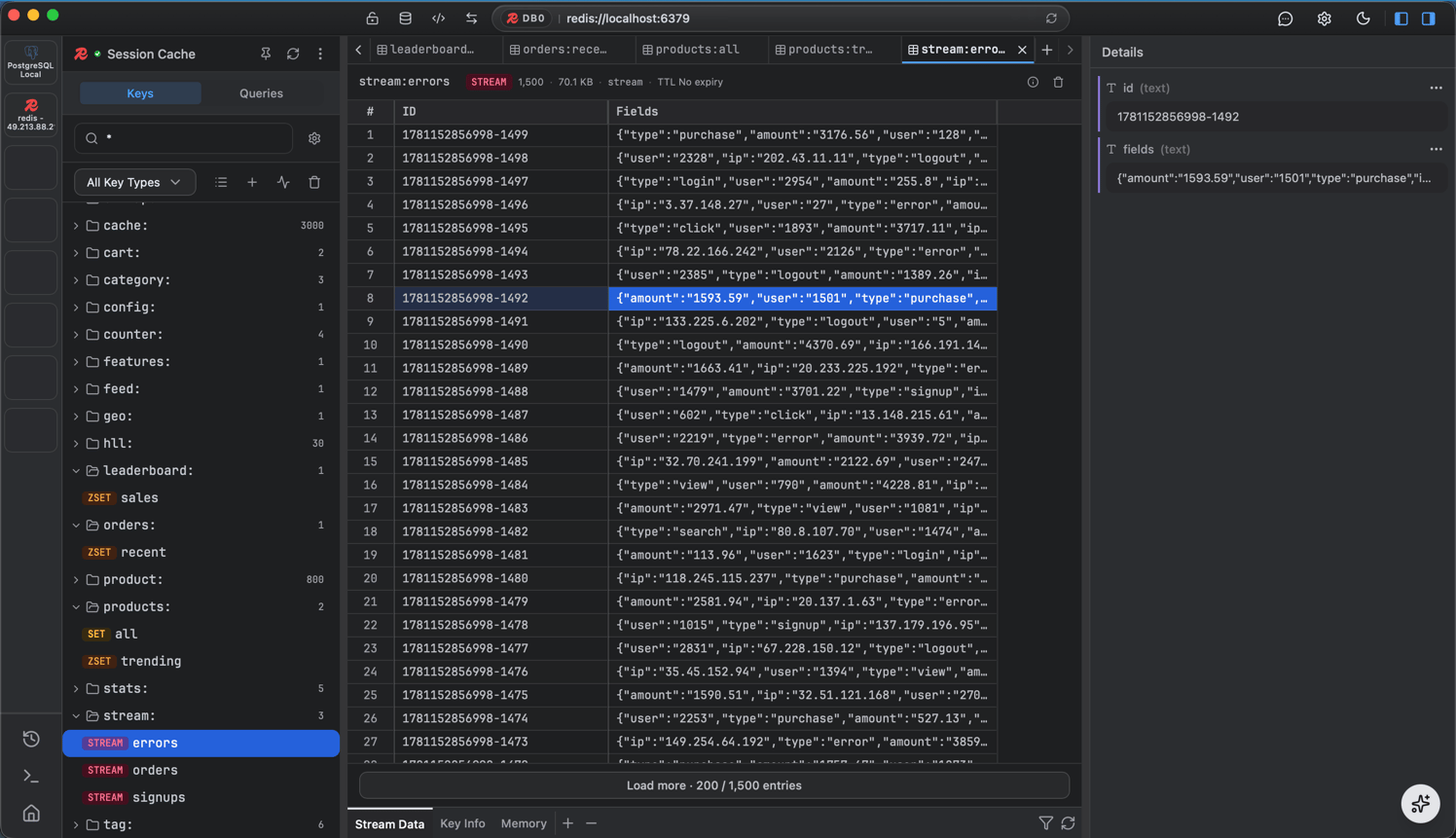Toggle the key list view icon
Viewport: 1456px width, 838px height.
tap(221, 182)
